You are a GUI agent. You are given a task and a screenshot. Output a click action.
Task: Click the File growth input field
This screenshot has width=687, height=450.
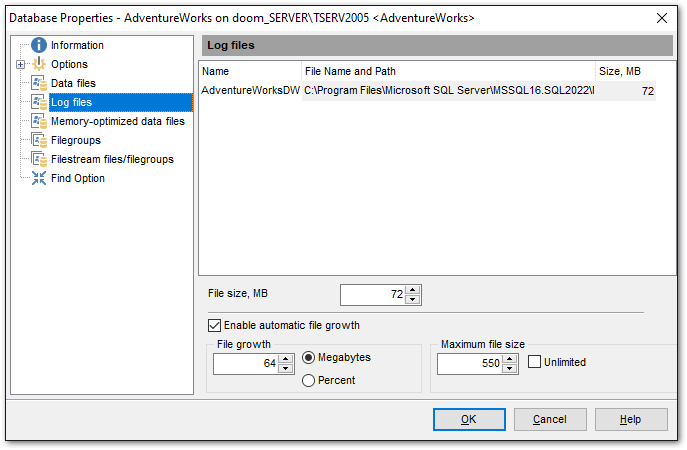(x=246, y=364)
